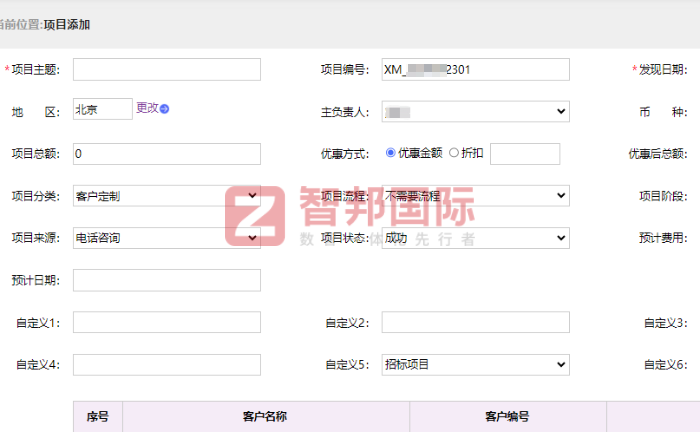Click the 自定义2 input field
The height and width of the screenshot is (432, 700).
(475, 322)
